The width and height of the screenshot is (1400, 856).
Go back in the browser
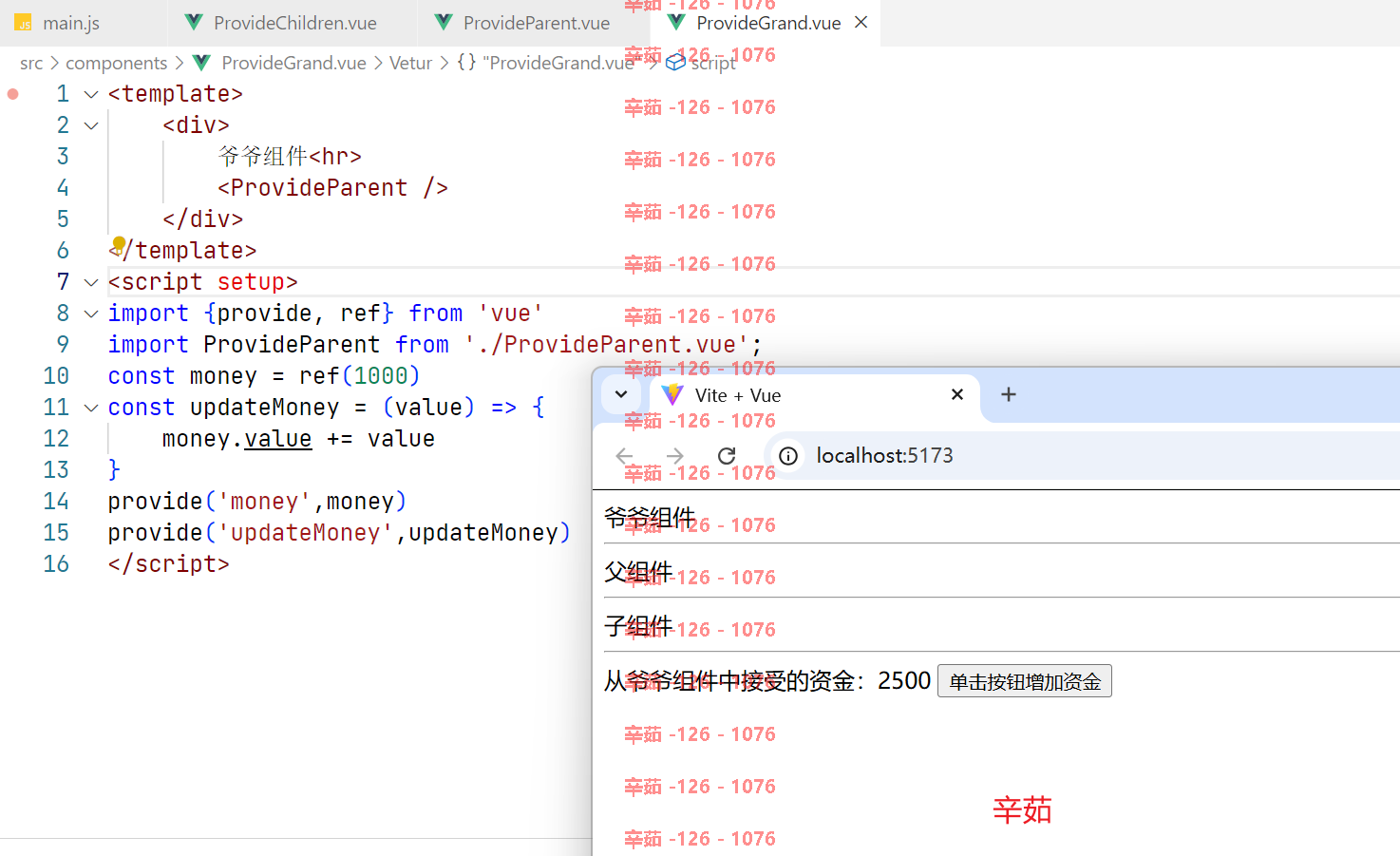tap(624, 456)
